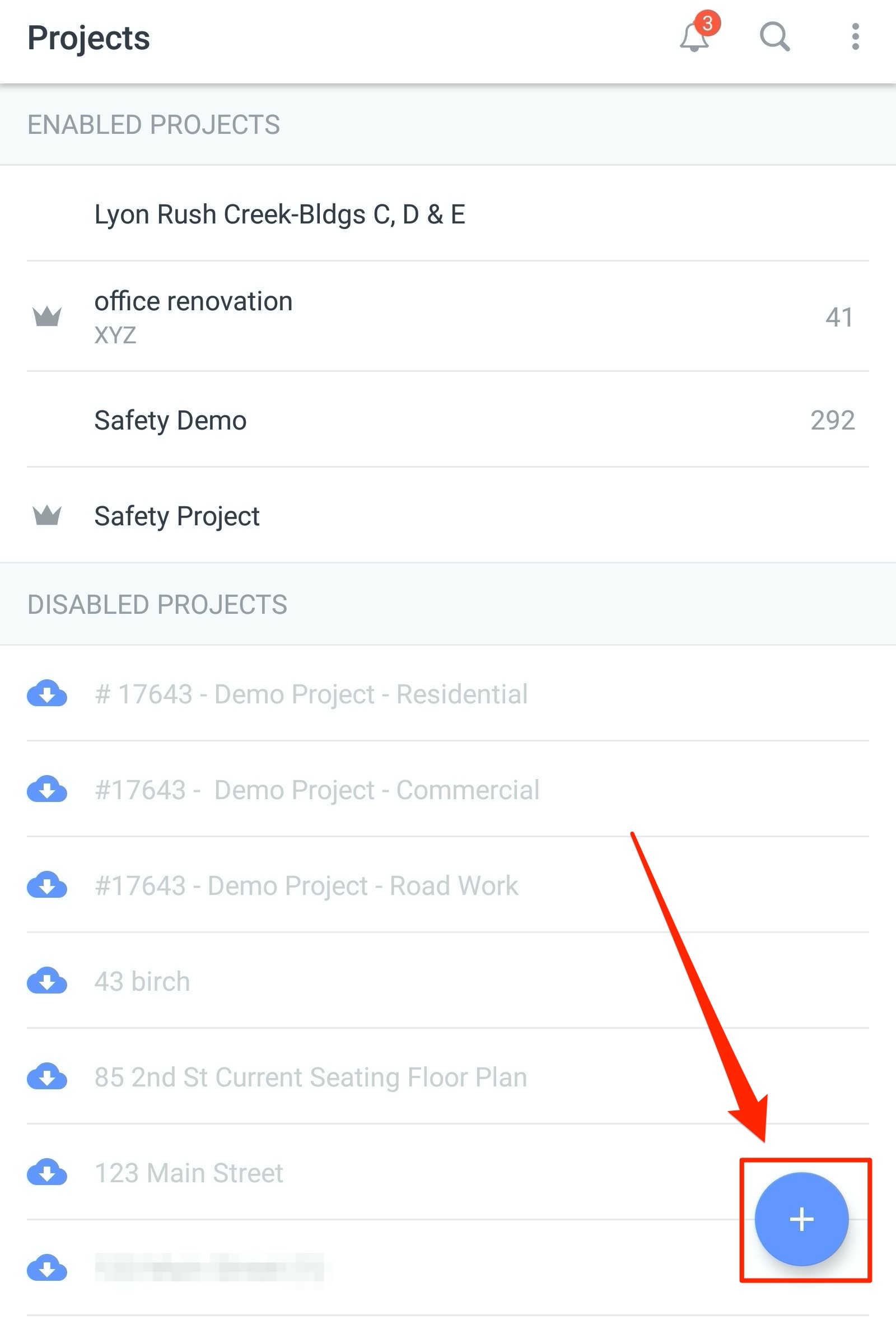This screenshot has width=896, height=1320.
Task: Download the Demo Project - Commercial cloud icon
Action: click(x=47, y=790)
